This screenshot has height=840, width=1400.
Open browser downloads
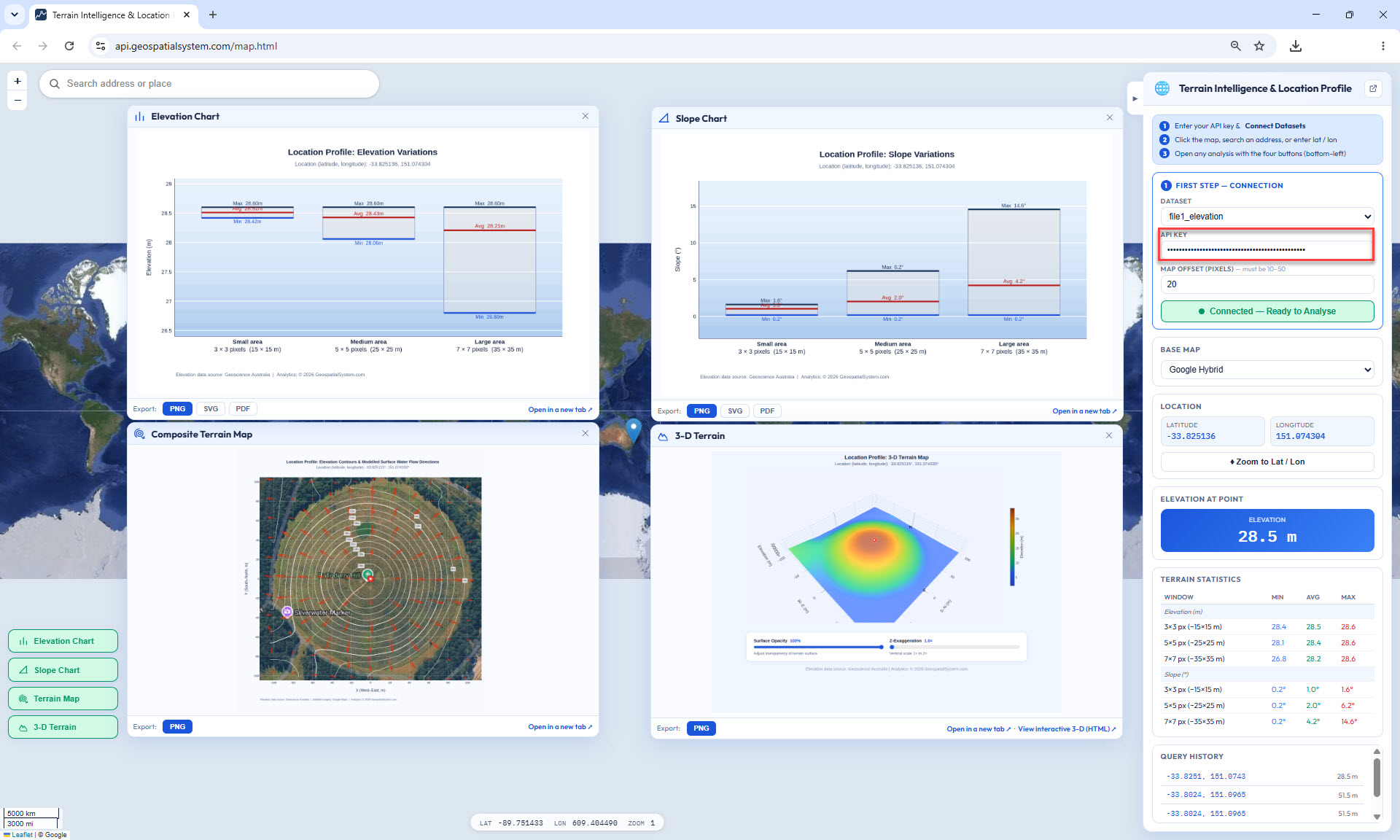[x=1296, y=46]
